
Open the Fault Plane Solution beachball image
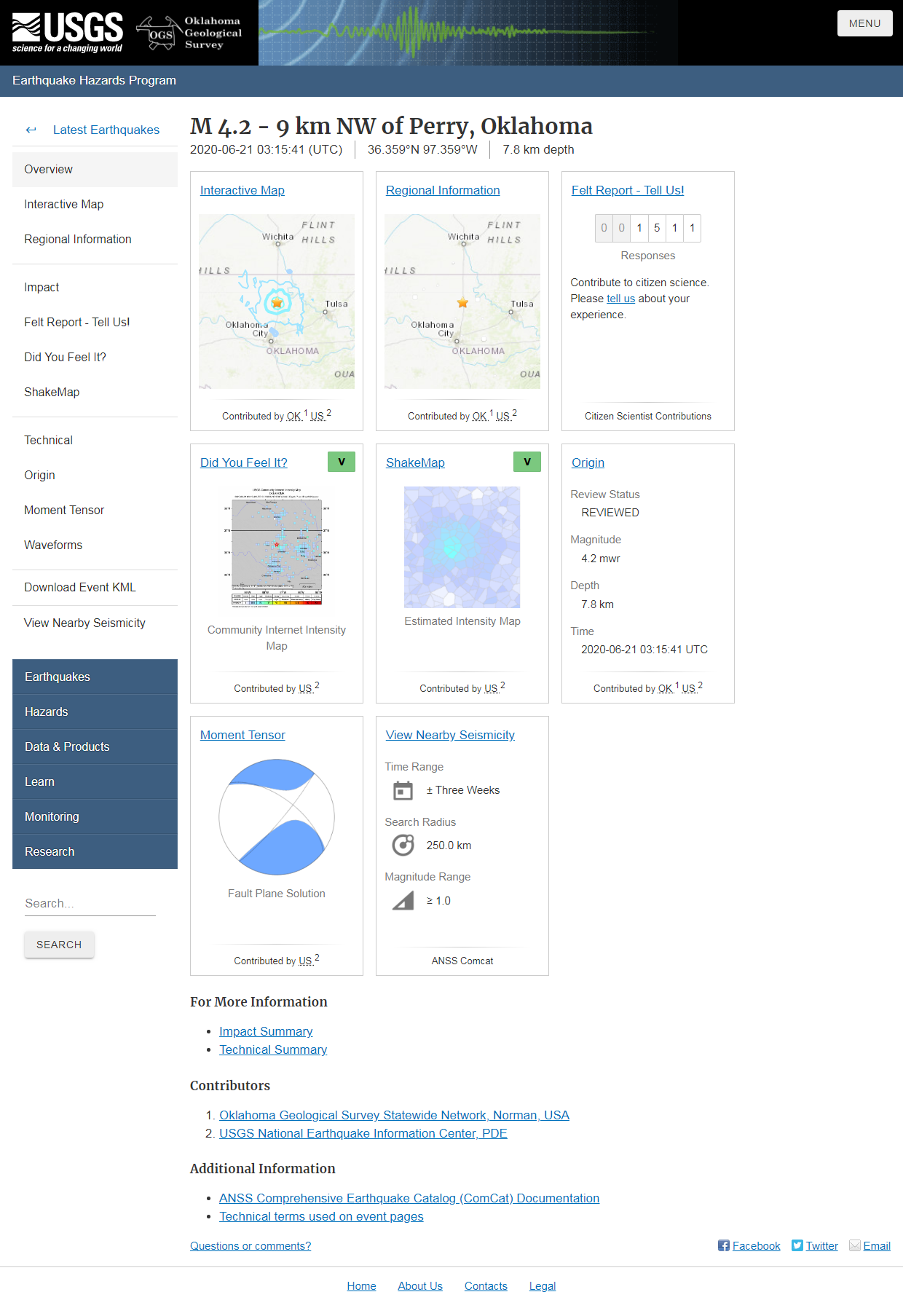(277, 816)
